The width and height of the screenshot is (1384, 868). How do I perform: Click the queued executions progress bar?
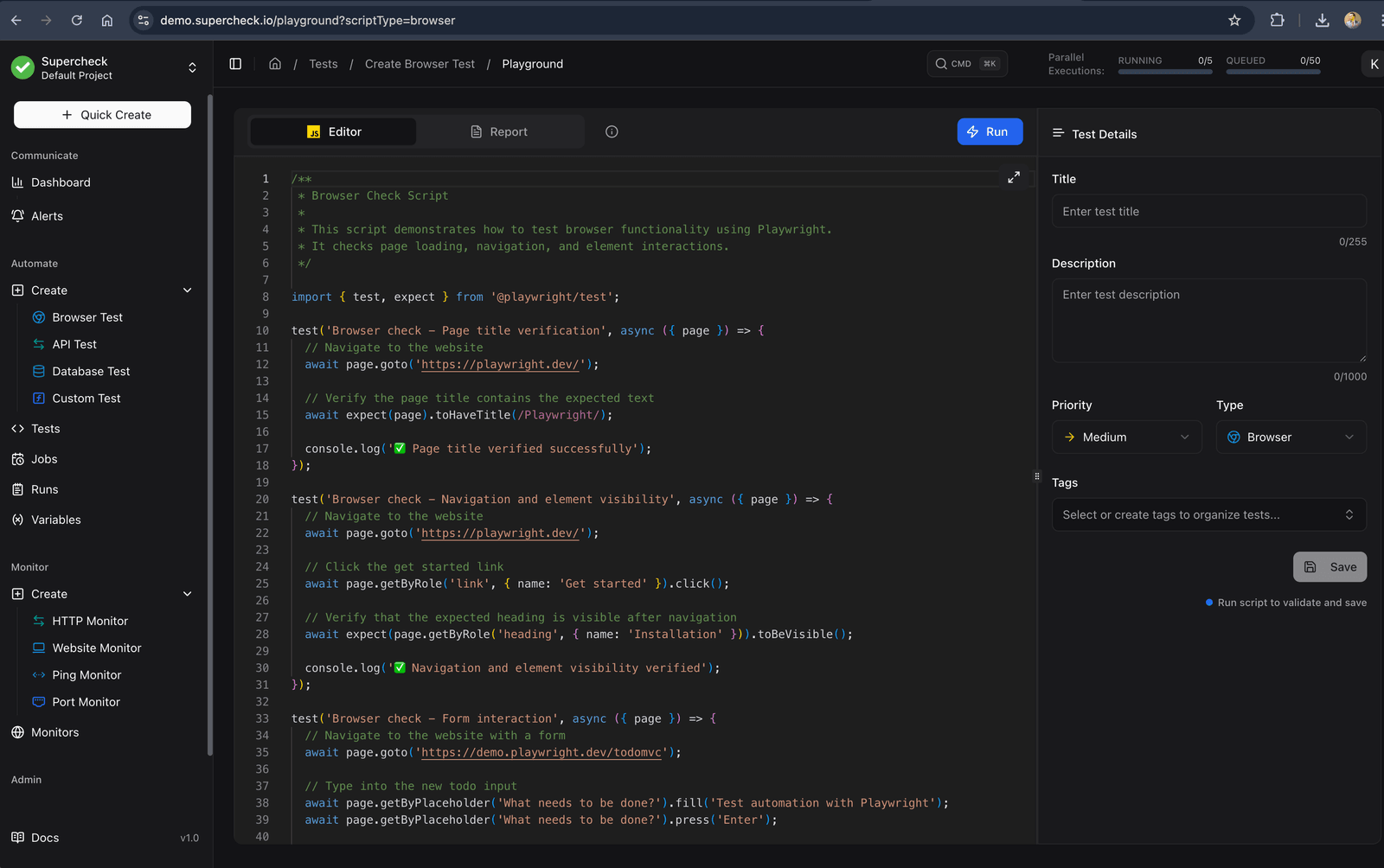click(1273, 72)
